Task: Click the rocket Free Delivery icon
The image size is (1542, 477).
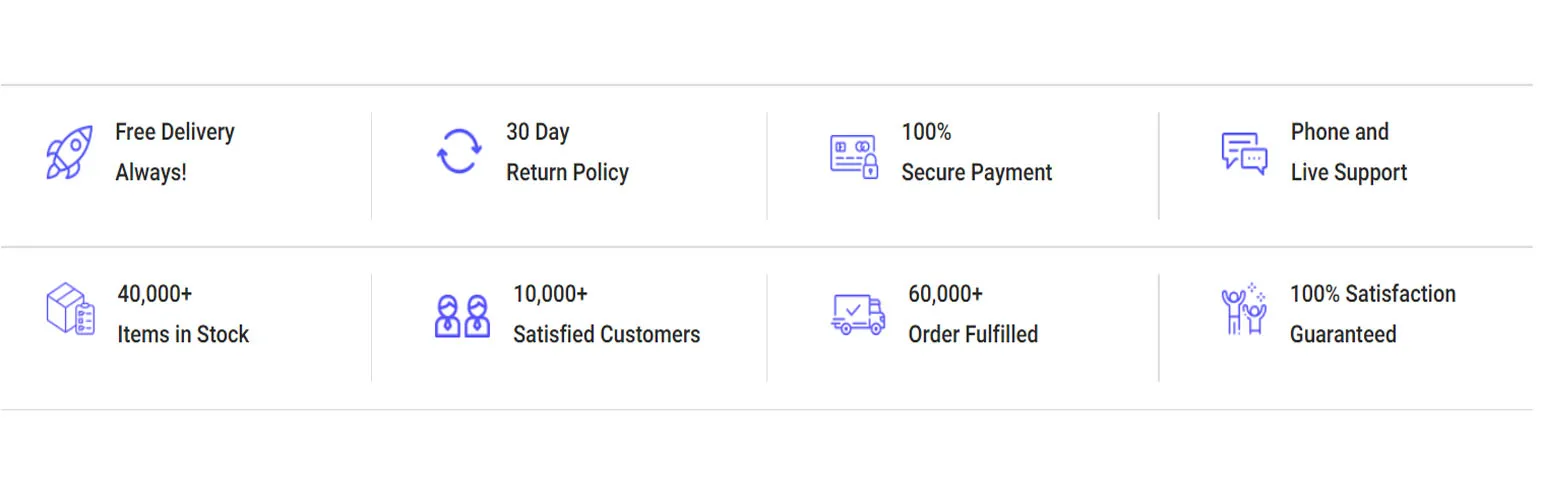Action: point(69,153)
